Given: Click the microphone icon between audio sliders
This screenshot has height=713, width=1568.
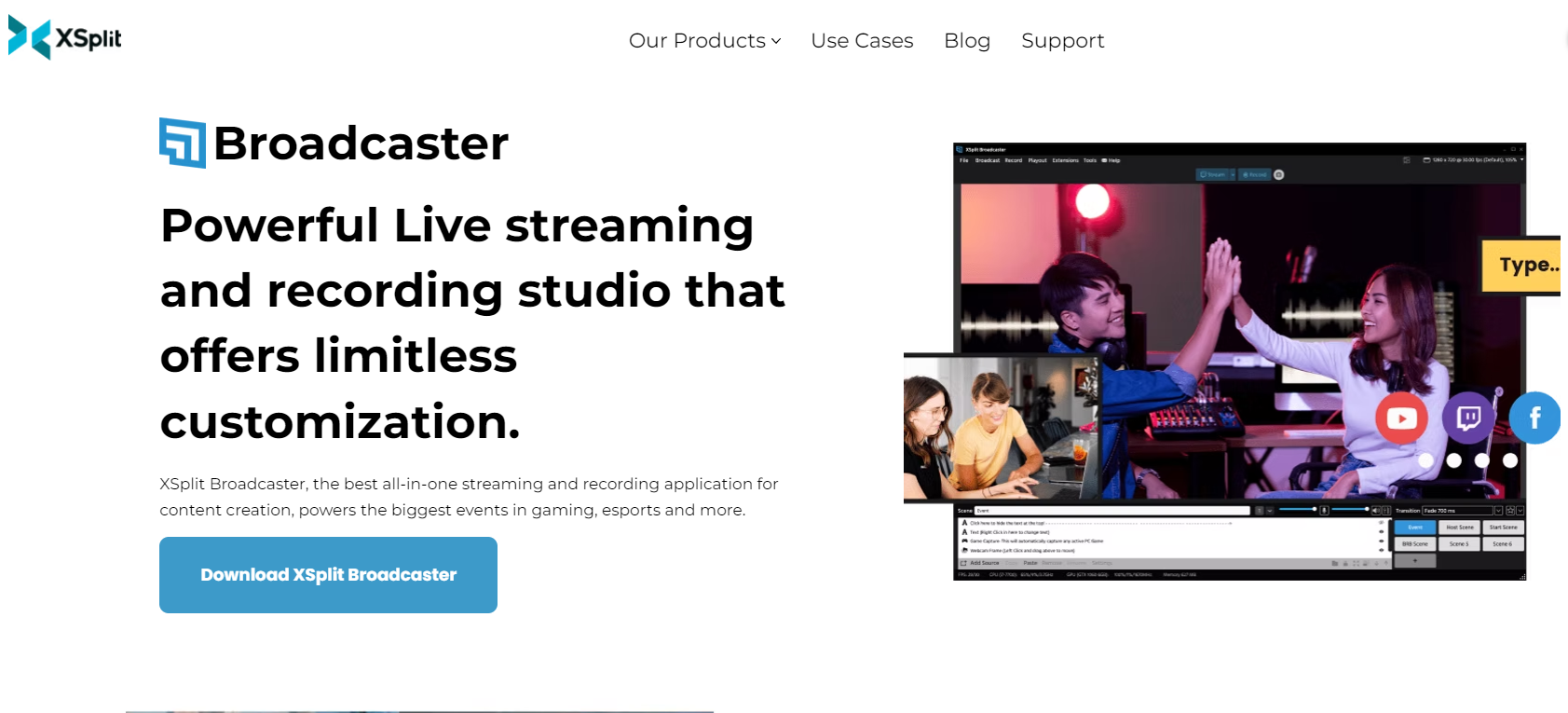Looking at the screenshot, I should 1324,511.
